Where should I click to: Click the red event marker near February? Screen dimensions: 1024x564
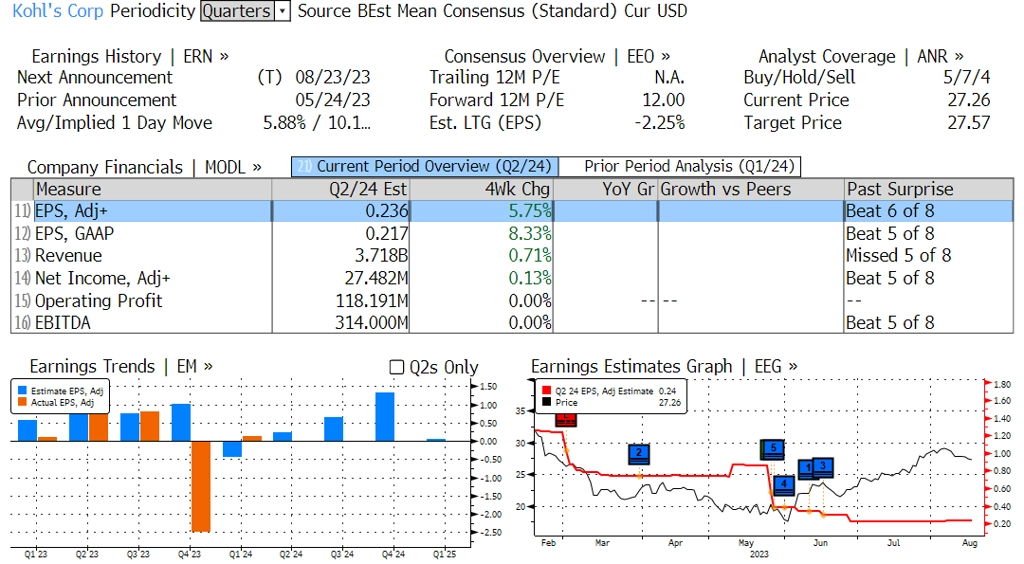pyautogui.click(x=566, y=420)
